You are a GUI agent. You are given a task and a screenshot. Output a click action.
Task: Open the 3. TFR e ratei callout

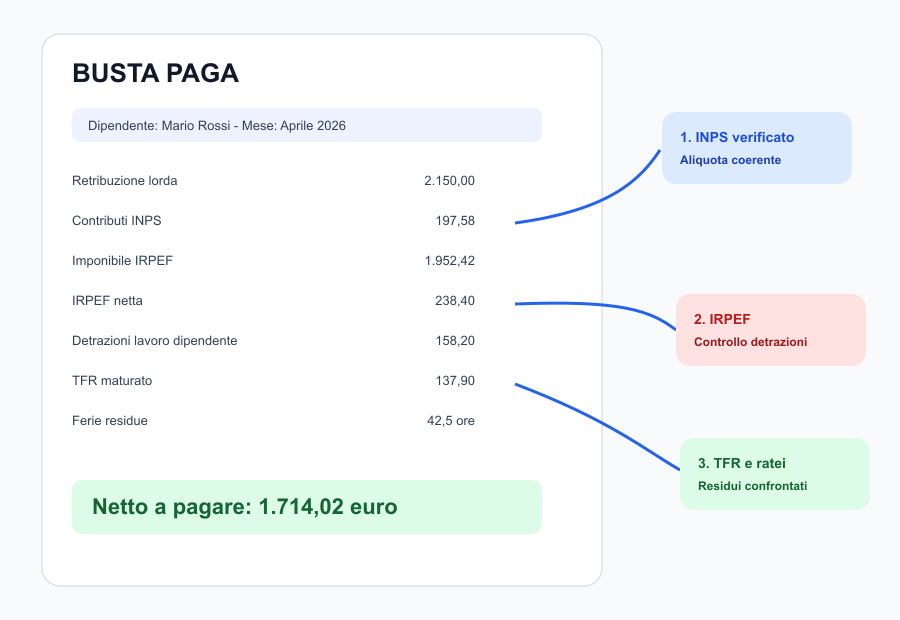(775, 474)
